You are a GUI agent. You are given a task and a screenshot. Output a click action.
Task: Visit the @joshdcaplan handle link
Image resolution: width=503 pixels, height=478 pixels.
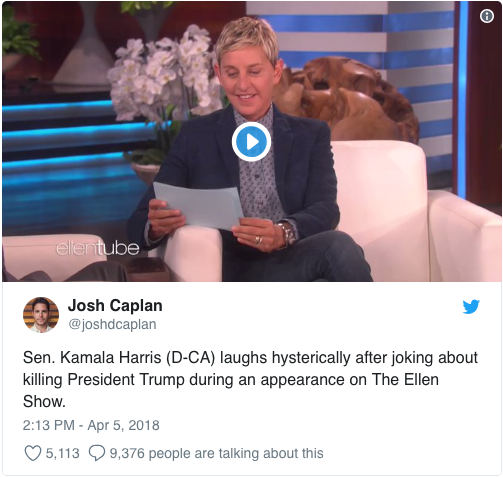[112, 324]
